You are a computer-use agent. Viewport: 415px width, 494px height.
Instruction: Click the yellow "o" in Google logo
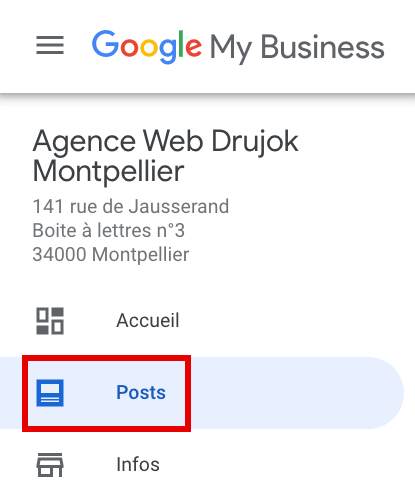(x=149, y=47)
